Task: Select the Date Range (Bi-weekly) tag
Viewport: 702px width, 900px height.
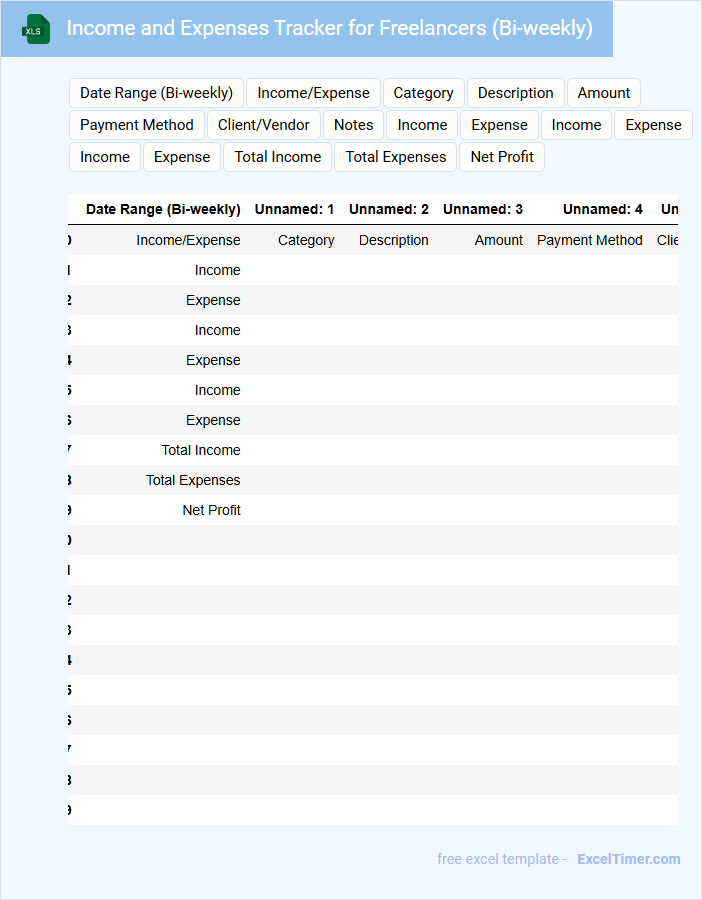Action: [156, 93]
